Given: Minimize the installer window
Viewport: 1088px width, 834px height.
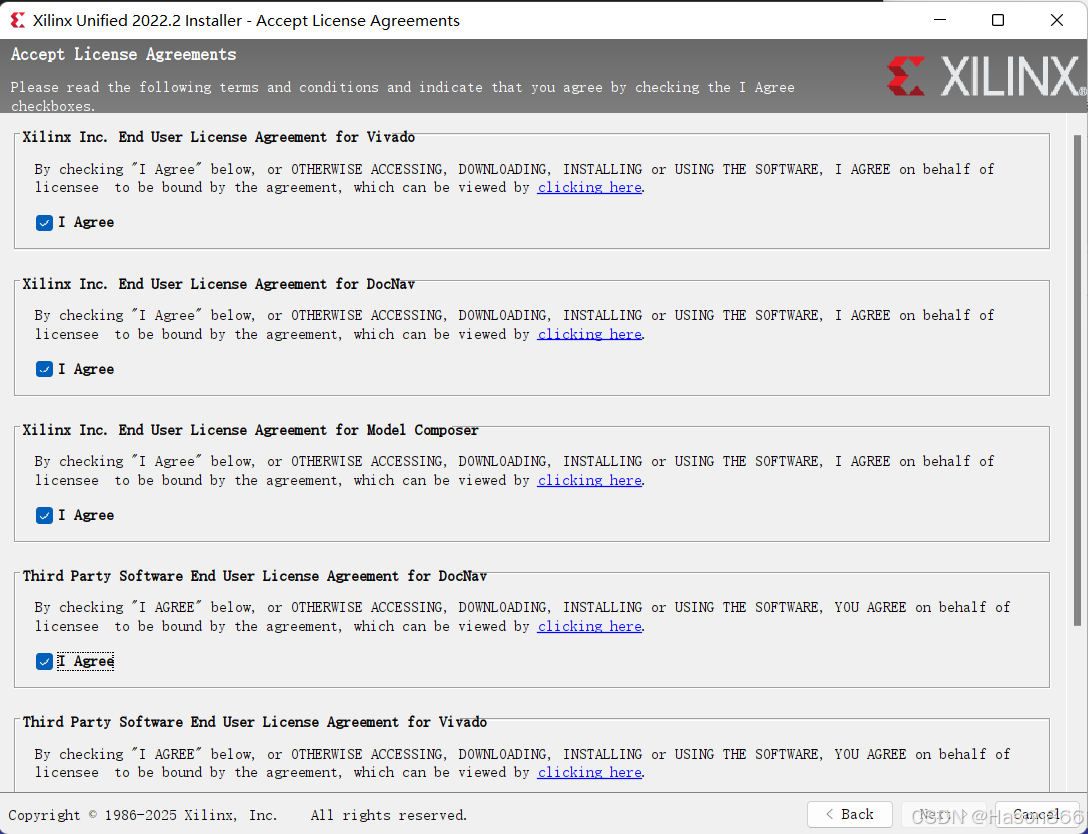Looking at the screenshot, I should (x=940, y=20).
